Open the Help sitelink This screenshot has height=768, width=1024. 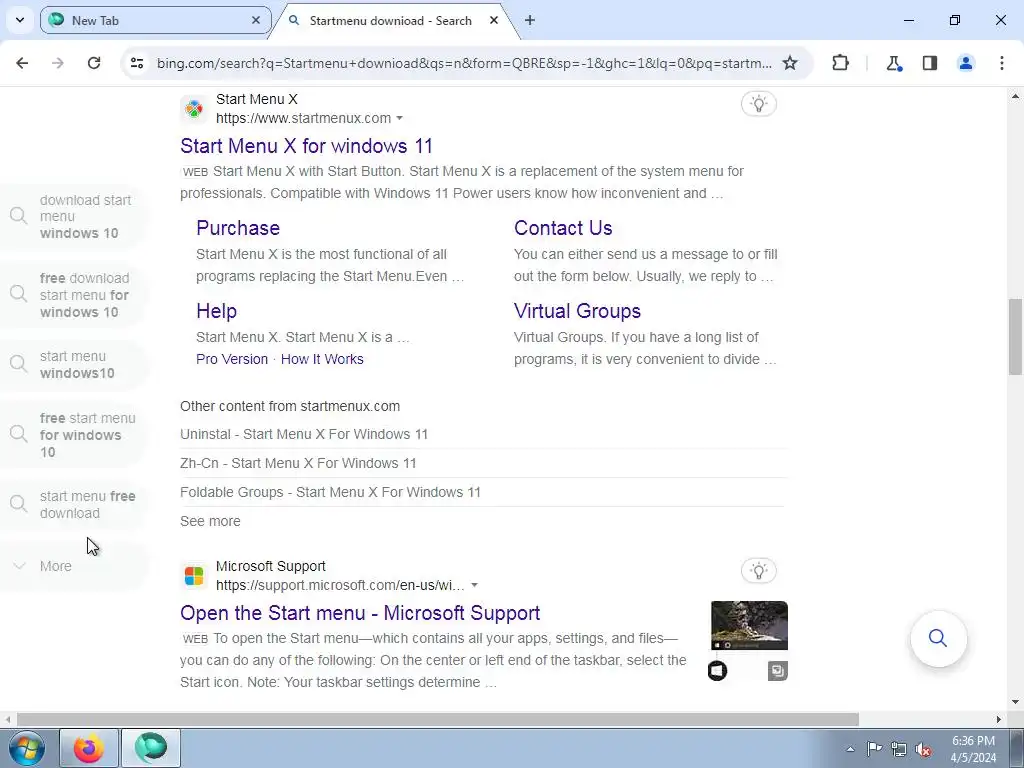(216, 311)
